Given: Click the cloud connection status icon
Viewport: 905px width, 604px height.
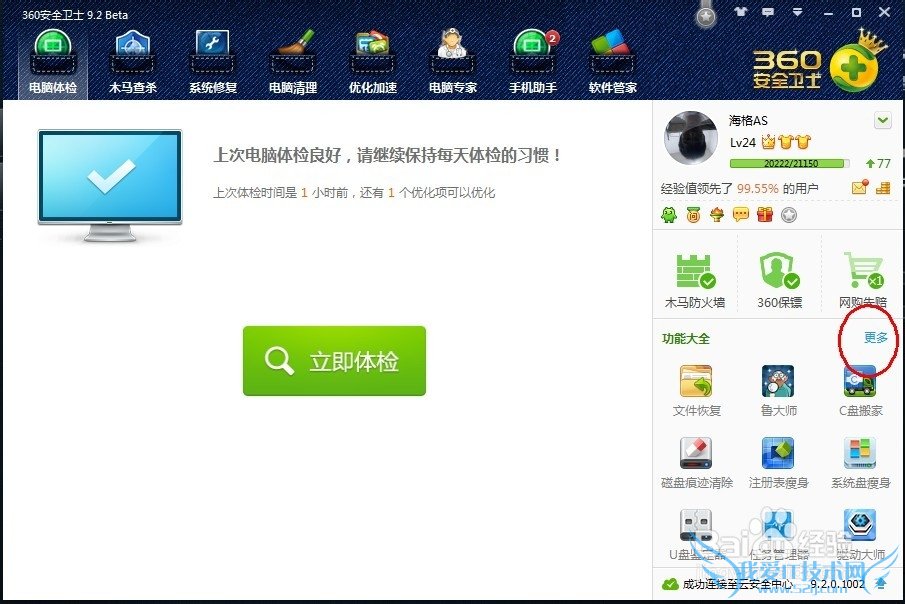Looking at the screenshot, I should point(670,584).
